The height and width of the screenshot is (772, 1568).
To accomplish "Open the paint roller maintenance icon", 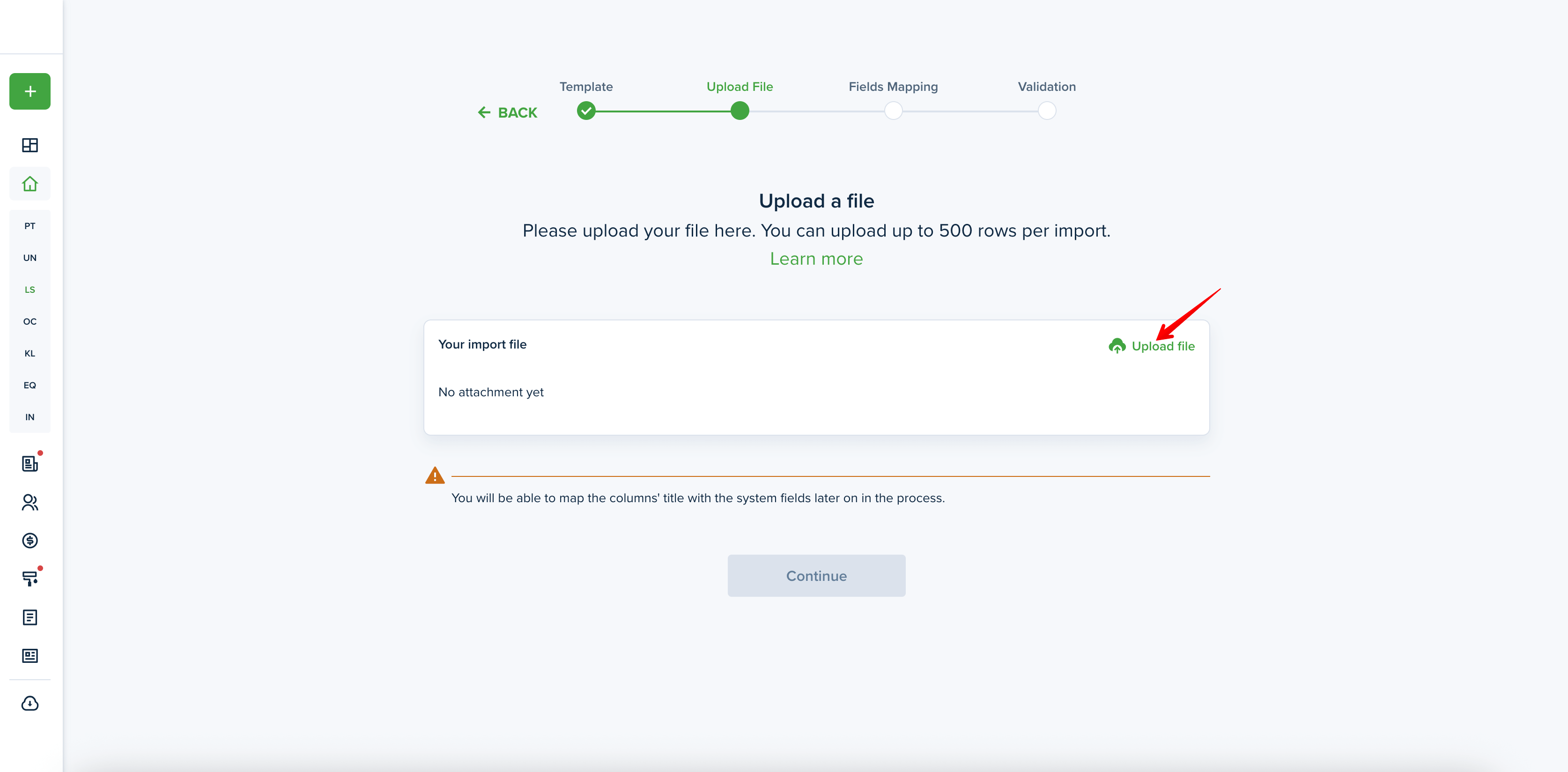I will (30, 579).
